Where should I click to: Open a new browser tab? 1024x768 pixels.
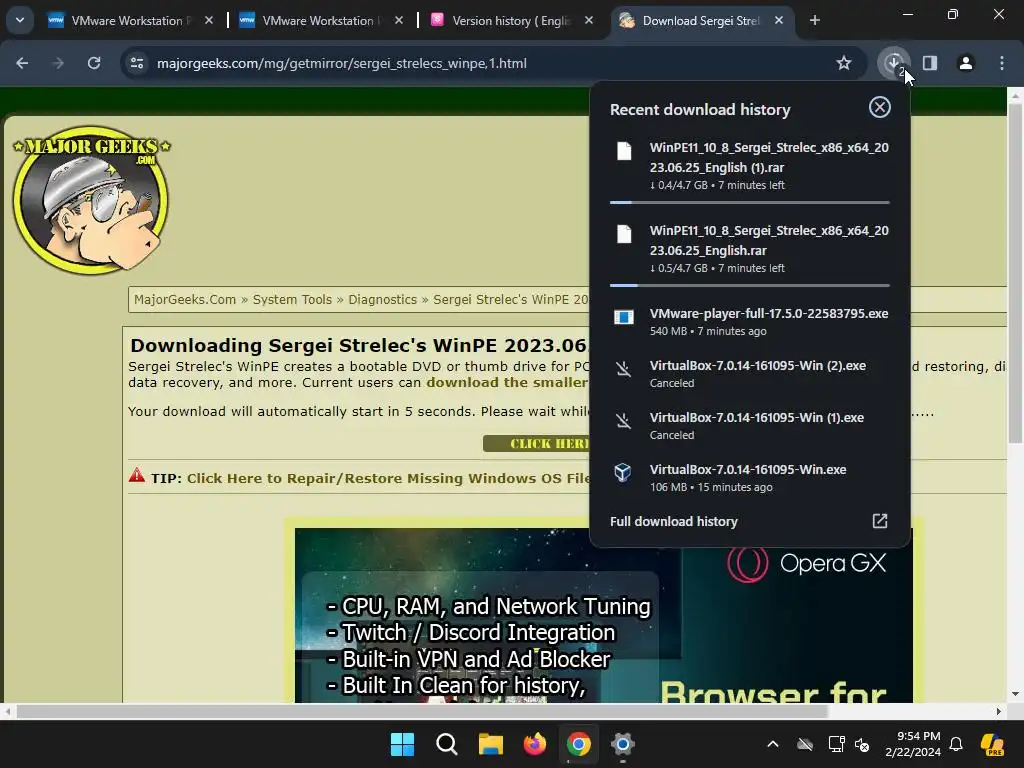pyautogui.click(x=814, y=20)
